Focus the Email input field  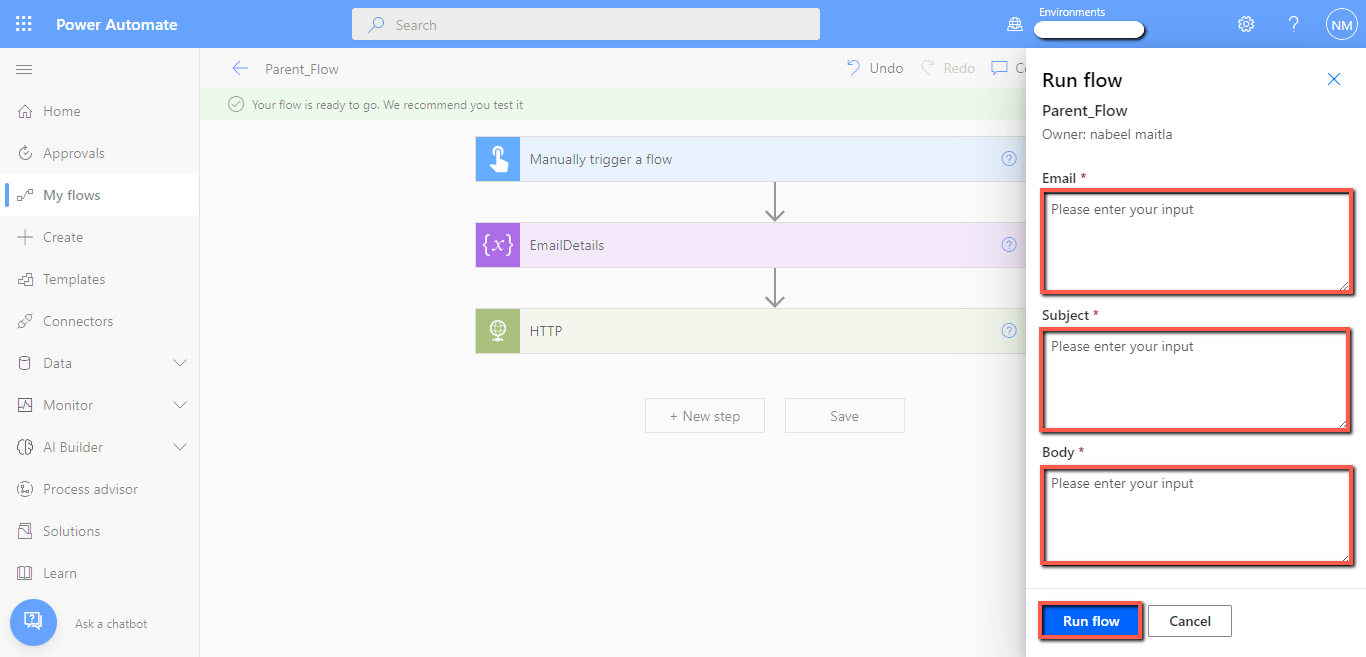[x=1197, y=242]
